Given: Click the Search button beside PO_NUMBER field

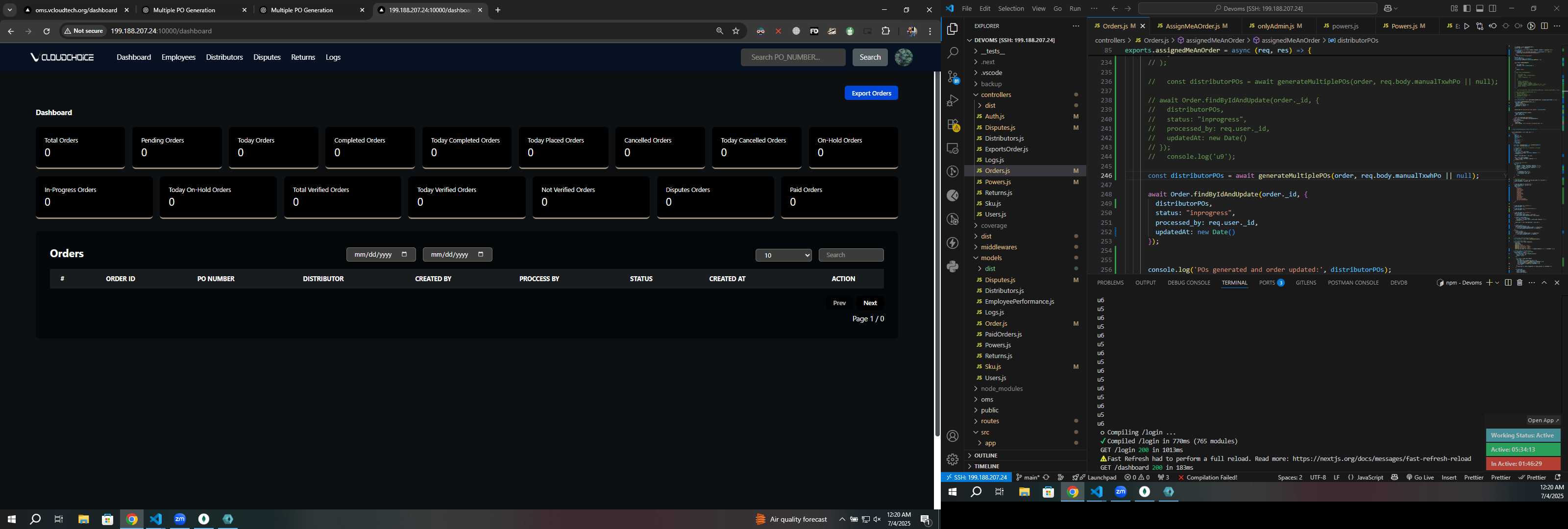Looking at the screenshot, I should click(x=869, y=57).
